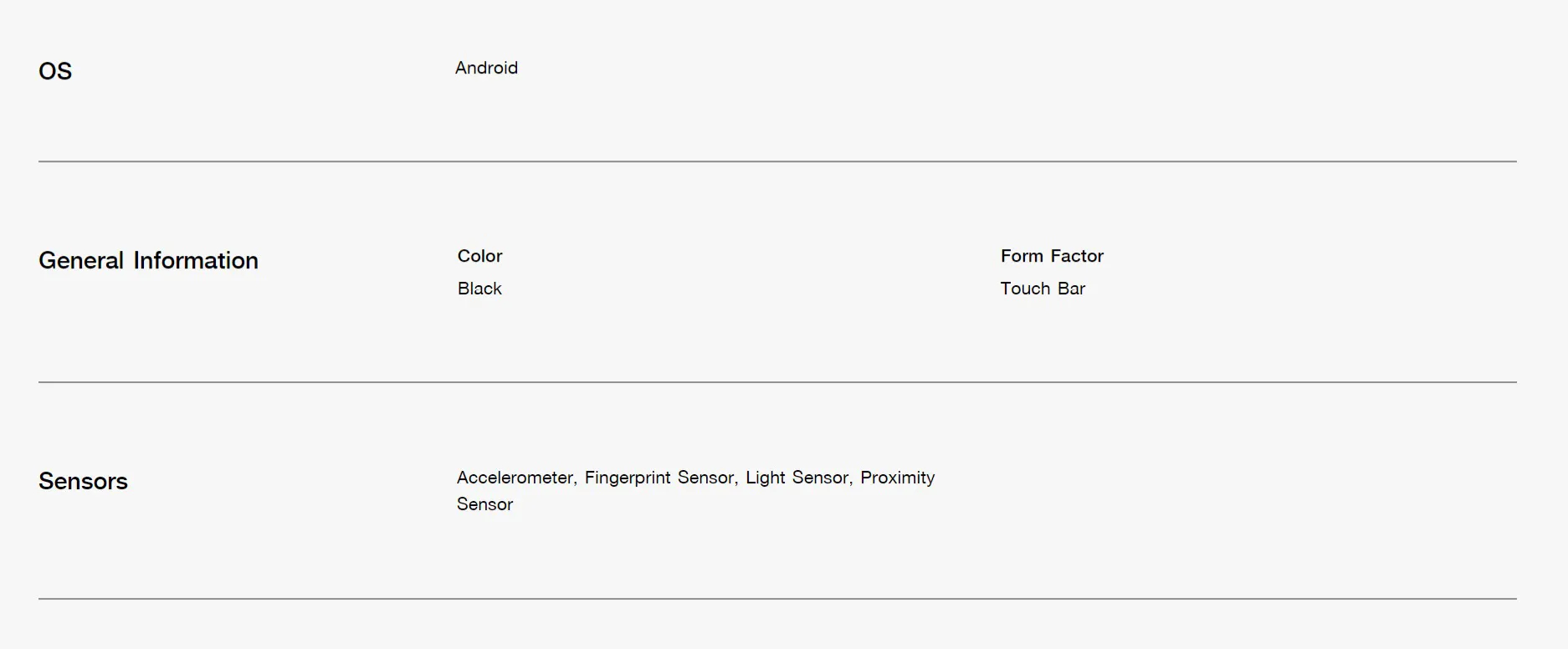
Task: Select the Accelerometer entry in the sensors list
Action: [x=515, y=478]
